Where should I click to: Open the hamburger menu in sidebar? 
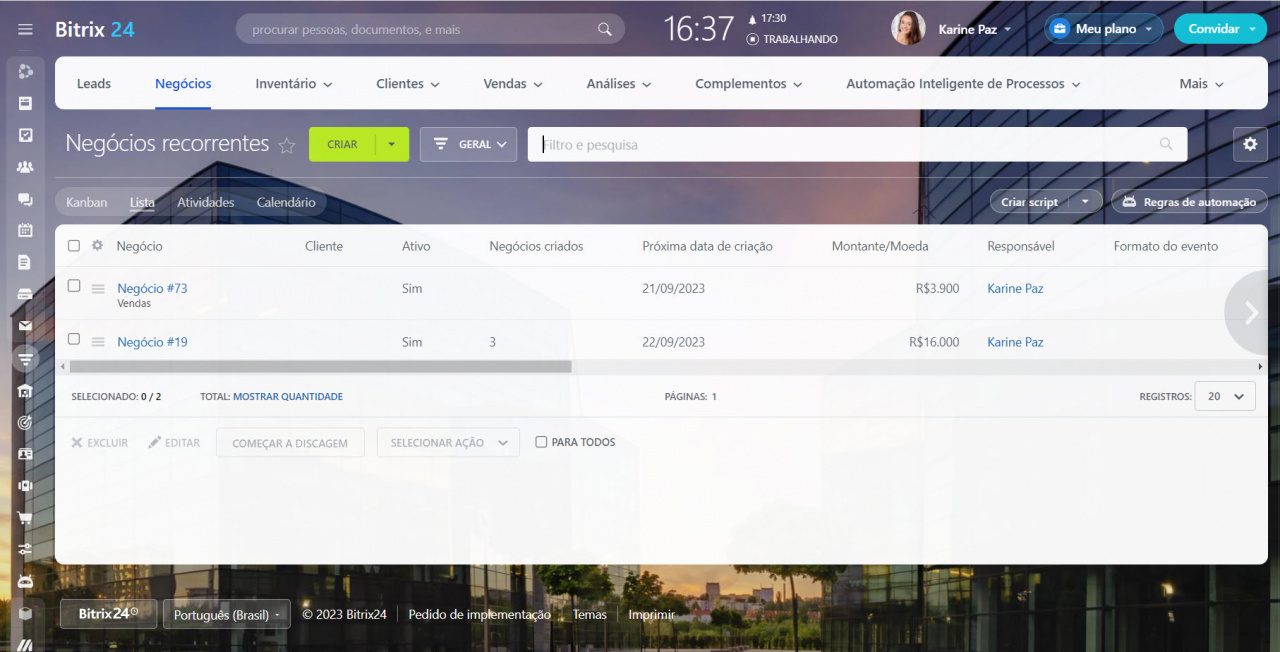25,29
